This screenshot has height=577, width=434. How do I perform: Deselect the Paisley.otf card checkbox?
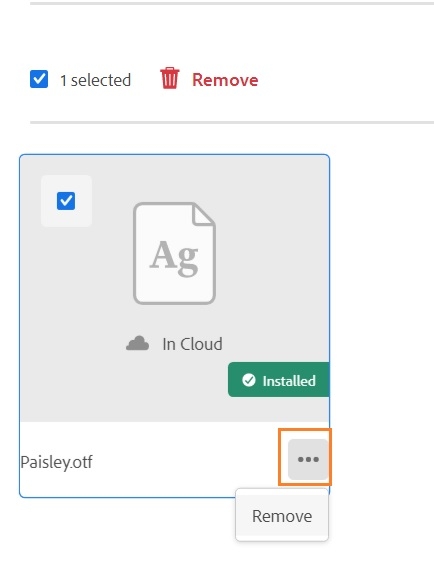pos(66,201)
